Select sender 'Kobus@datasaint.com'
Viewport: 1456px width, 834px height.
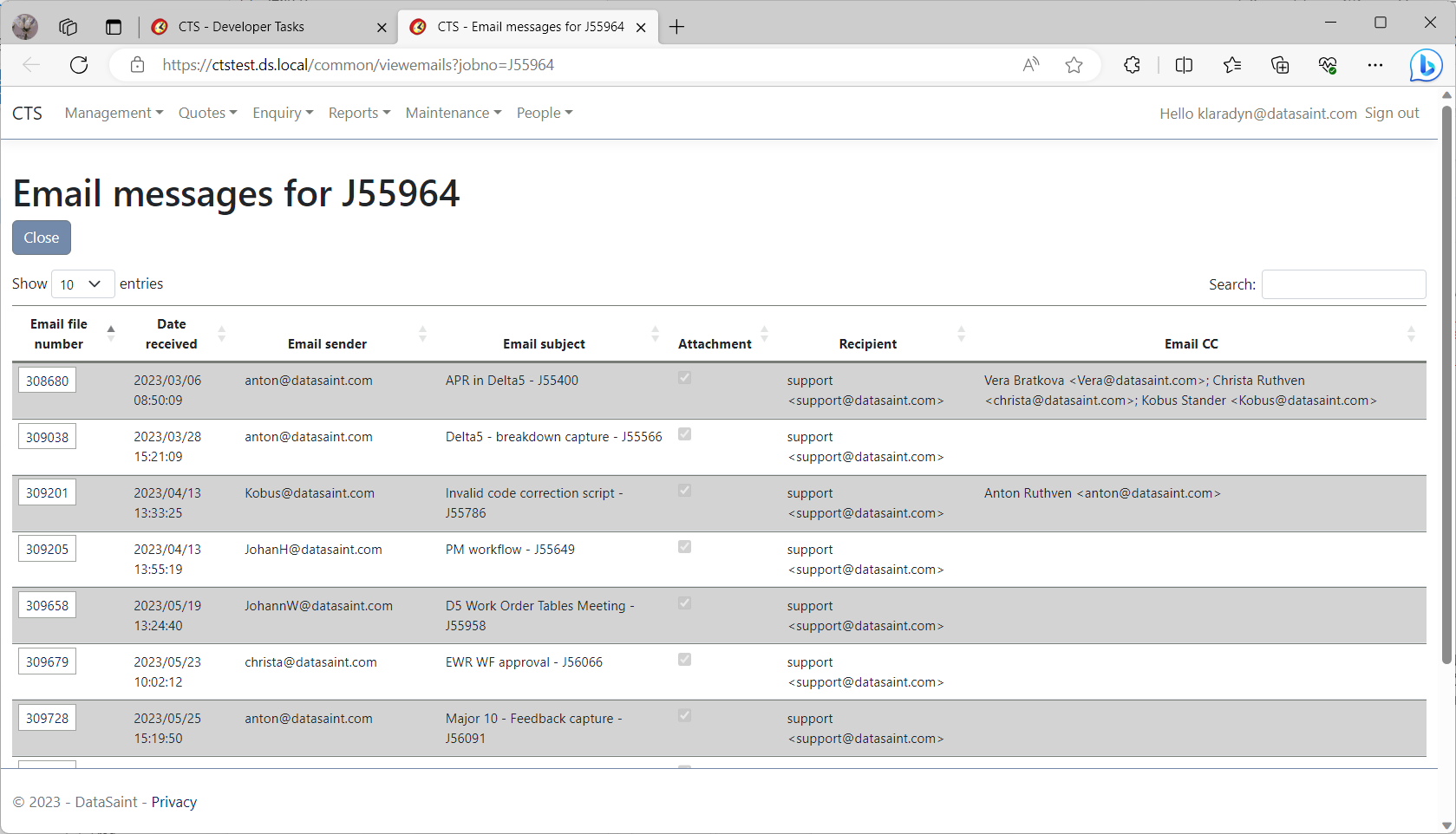coord(310,493)
